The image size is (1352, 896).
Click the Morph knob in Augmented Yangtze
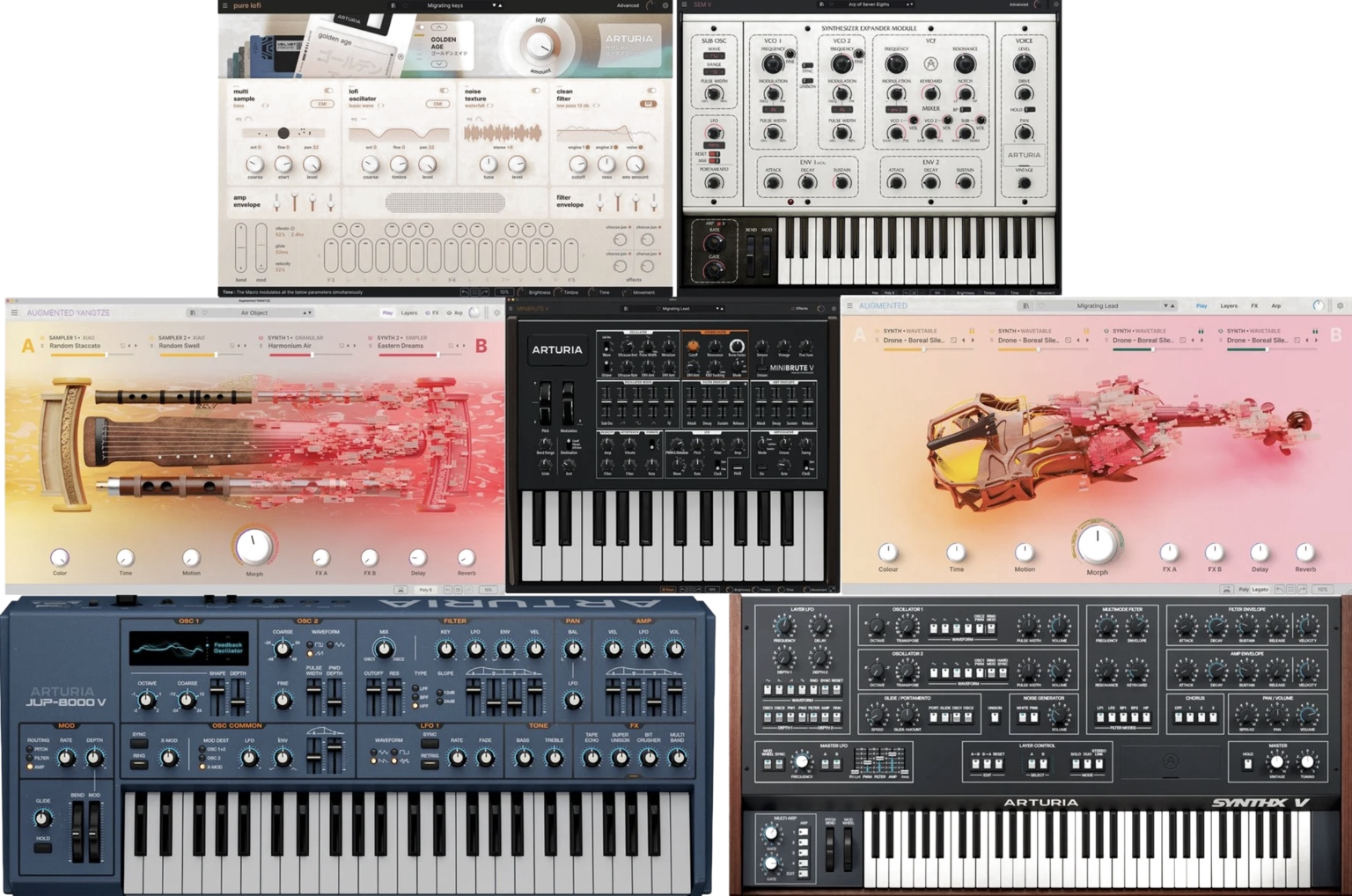point(253,547)
